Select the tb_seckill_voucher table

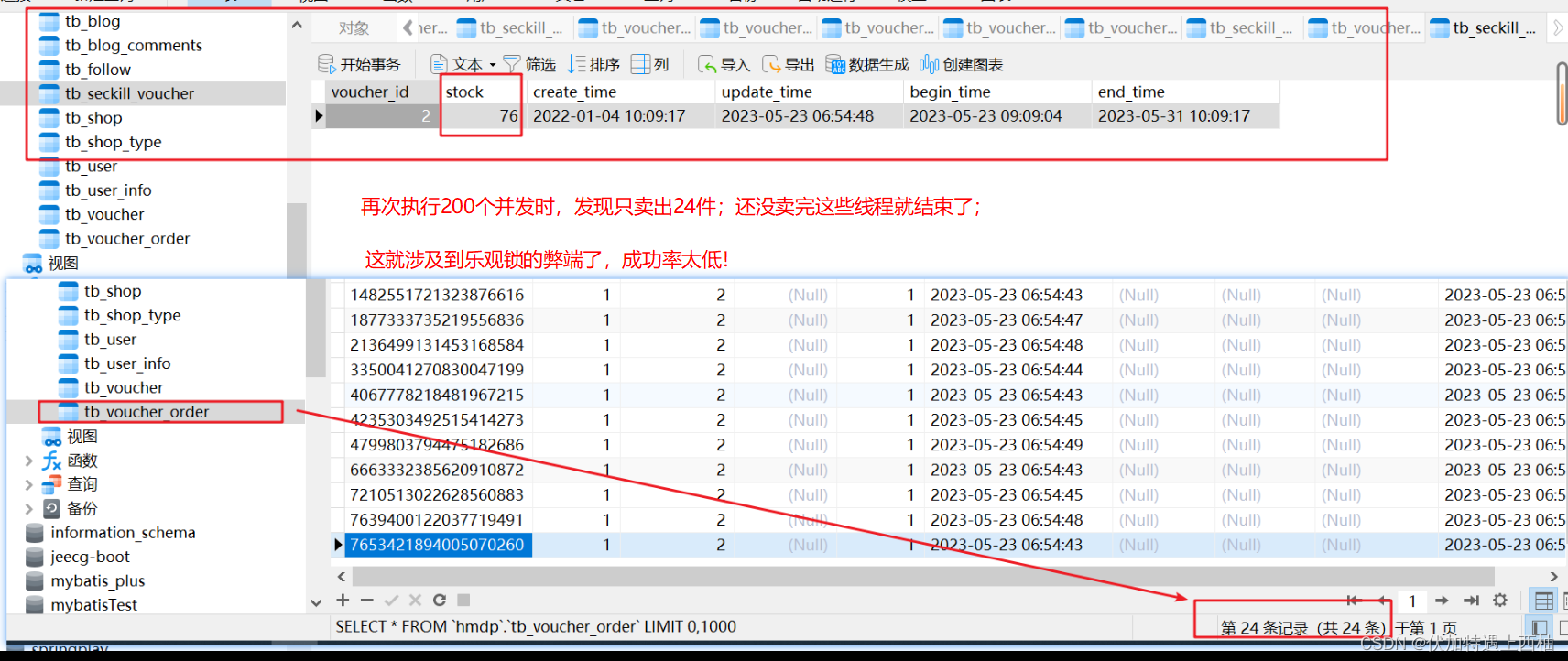click(129, 93)
